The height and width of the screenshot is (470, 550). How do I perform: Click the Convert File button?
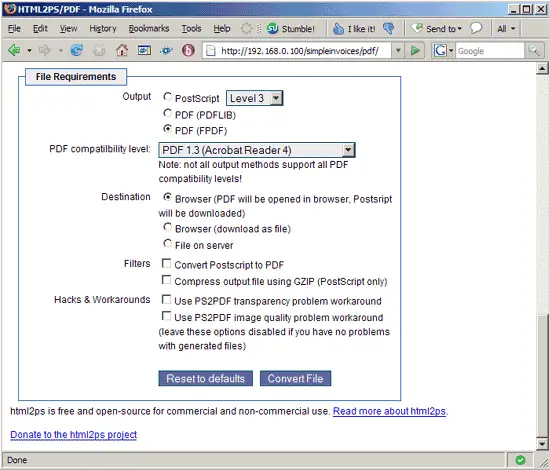point(295,378)
